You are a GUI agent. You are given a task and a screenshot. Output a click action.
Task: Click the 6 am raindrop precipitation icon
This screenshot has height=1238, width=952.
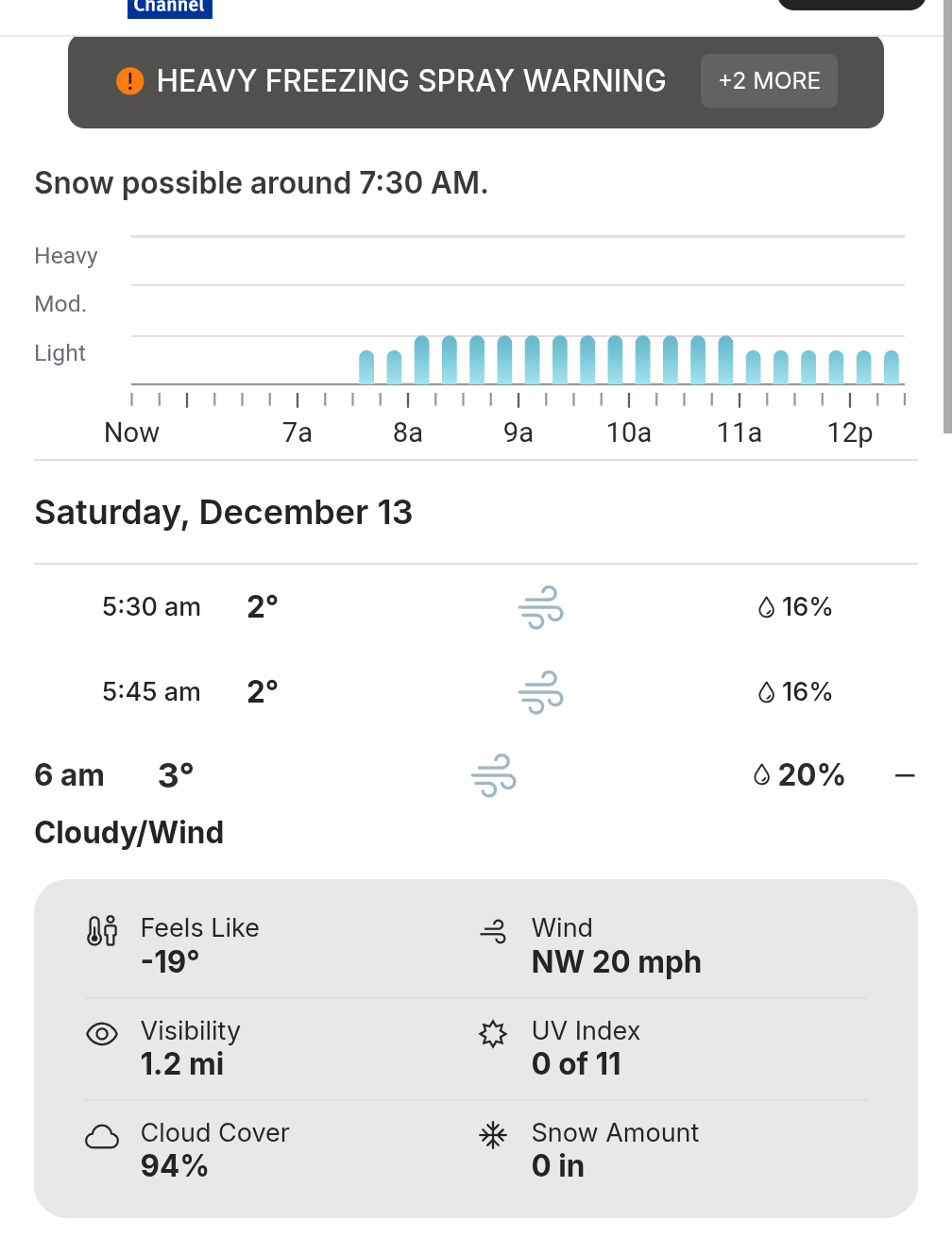click(x=762, y=775)
